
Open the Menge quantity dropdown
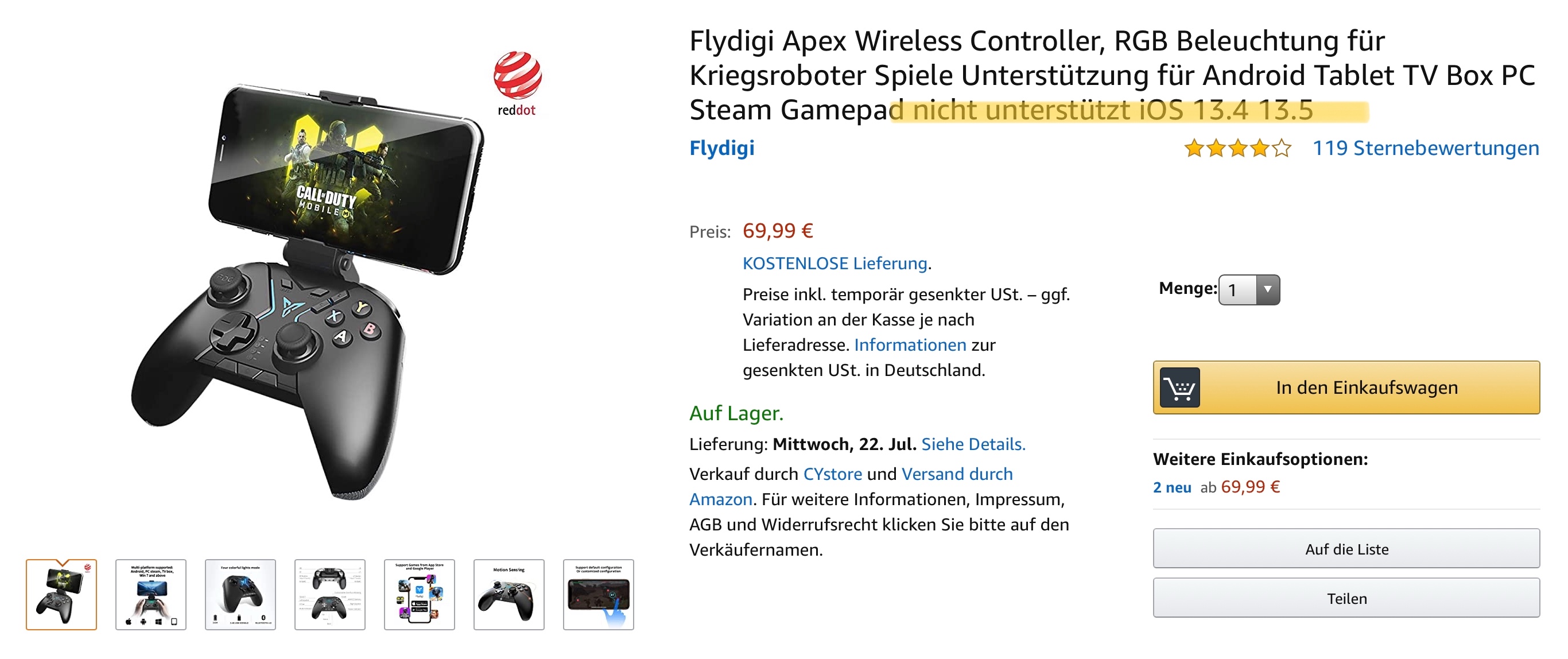[1248, 290]
